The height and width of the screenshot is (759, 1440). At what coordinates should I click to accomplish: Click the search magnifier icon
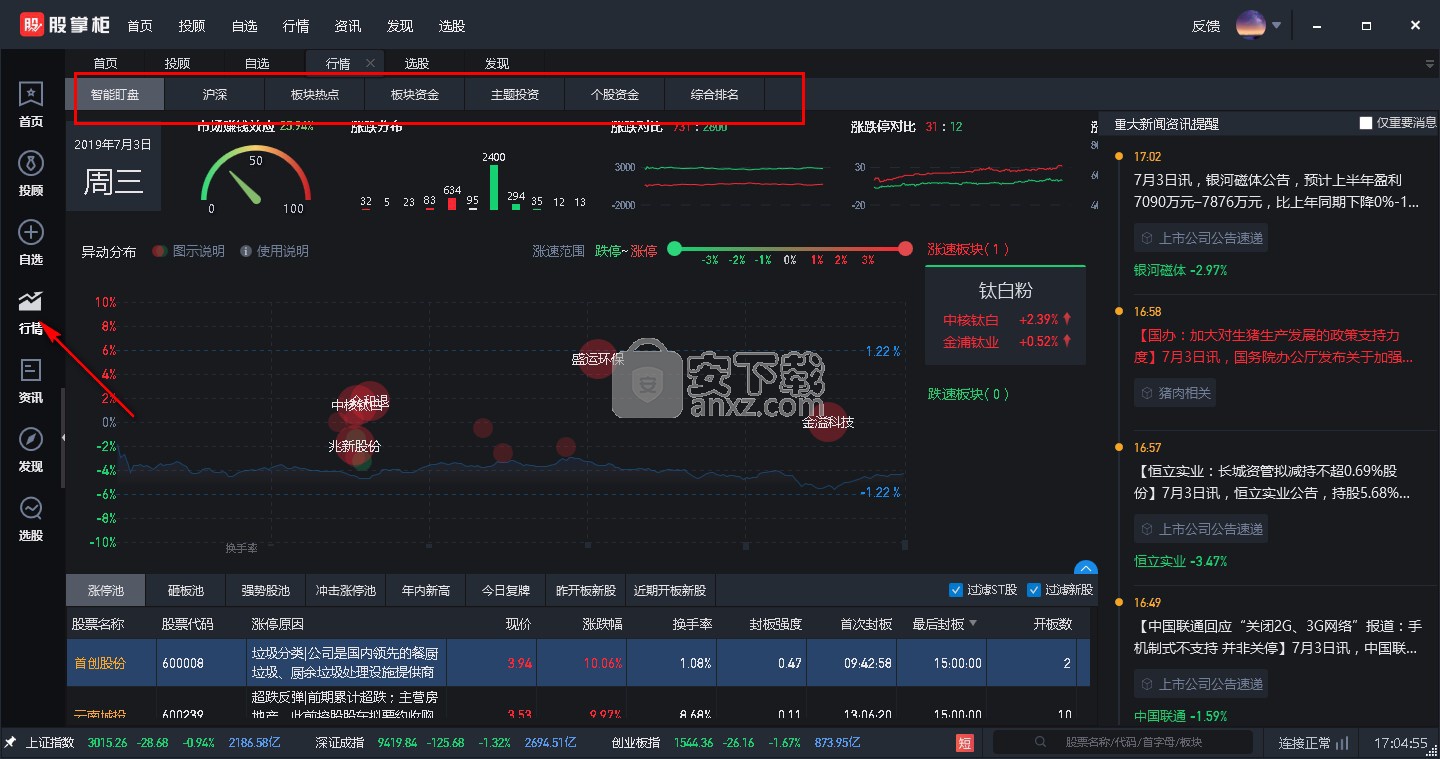(1041, 743)
